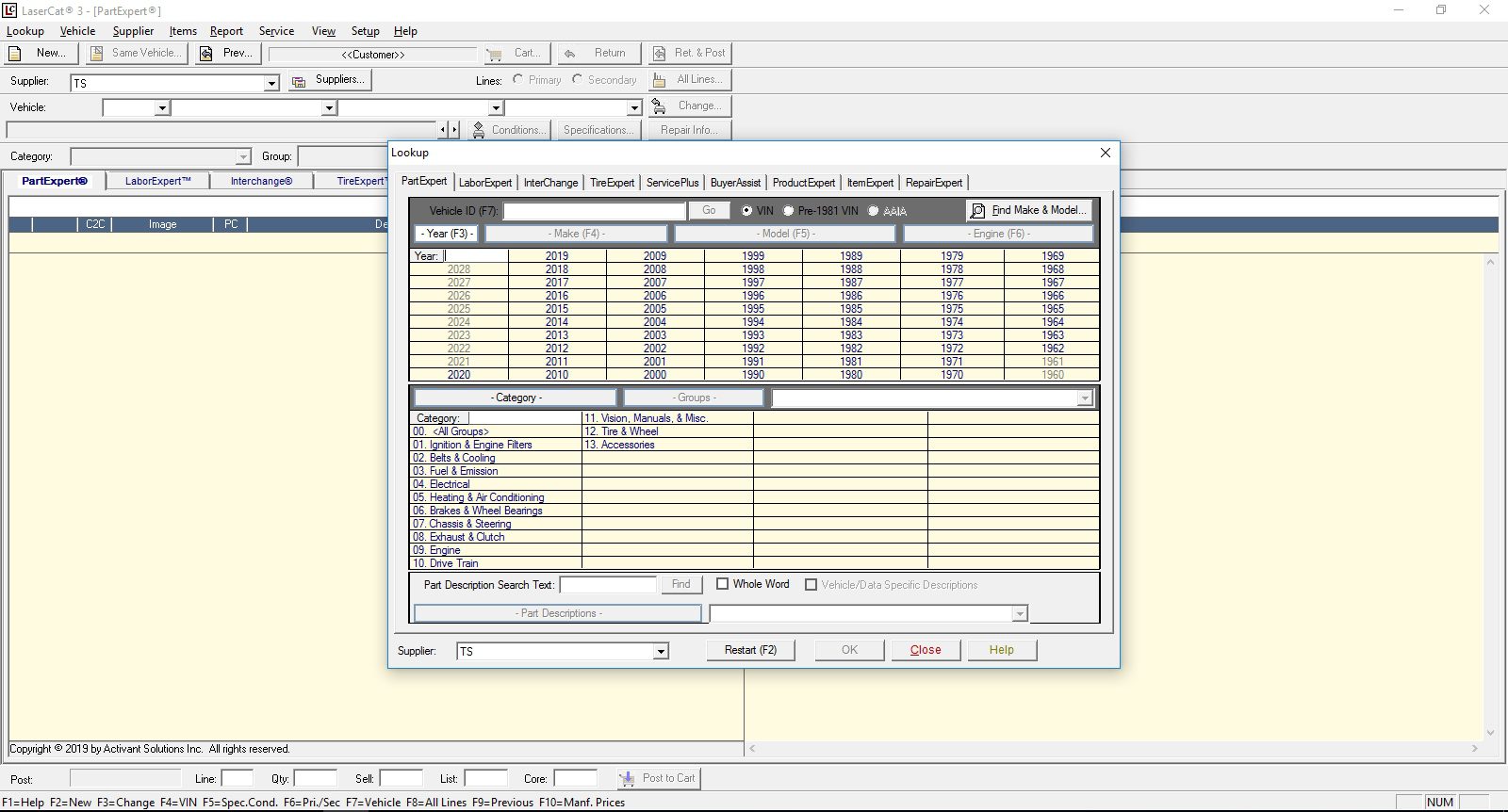
Task: Click the Same Vehicle toolbar icon
Action: pyautogui.click(x=96, y=54)
